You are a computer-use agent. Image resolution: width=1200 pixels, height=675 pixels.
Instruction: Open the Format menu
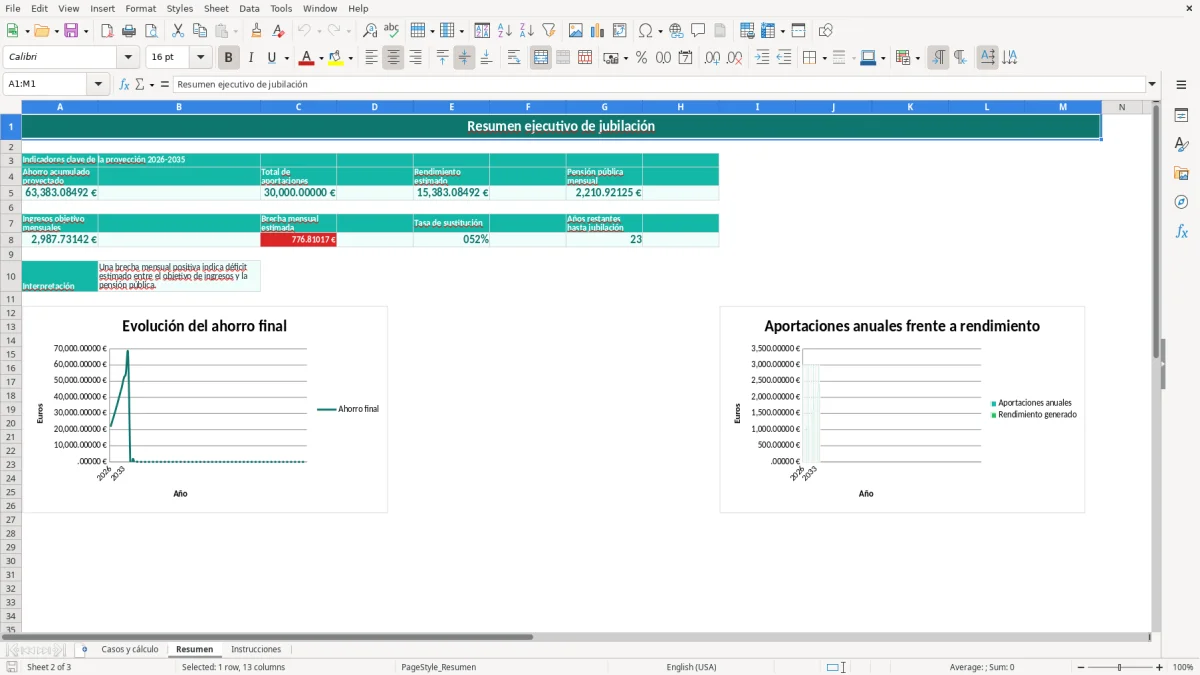pos(140,8)
